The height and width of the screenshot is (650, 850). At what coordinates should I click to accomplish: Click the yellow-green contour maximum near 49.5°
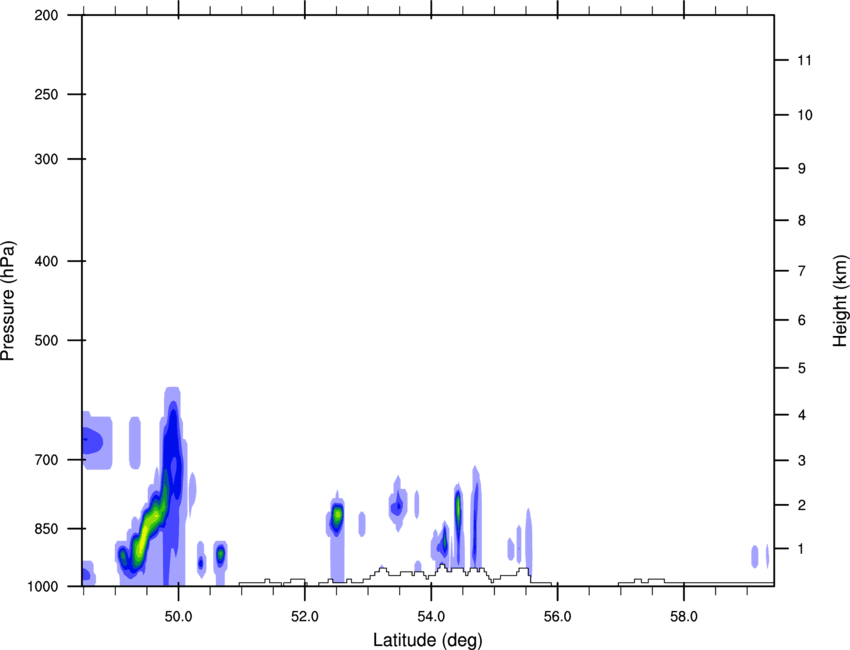(143, 539)
